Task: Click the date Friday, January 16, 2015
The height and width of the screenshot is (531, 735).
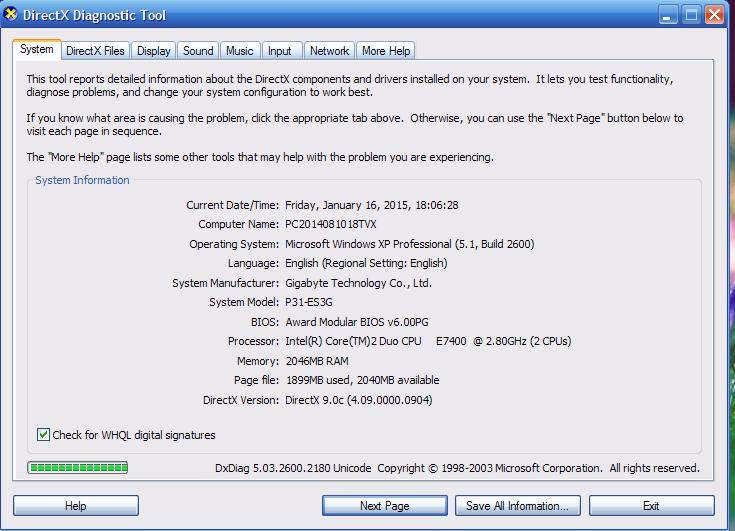Action: [x=345, y=205]
